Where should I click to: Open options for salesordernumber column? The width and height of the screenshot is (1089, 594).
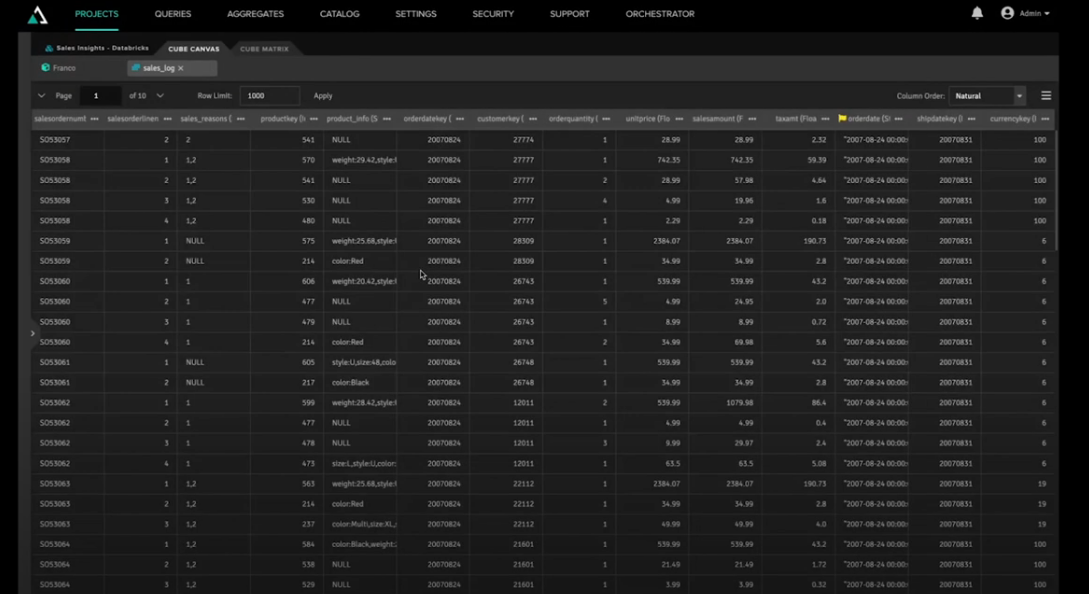click(x=94, y=119)
